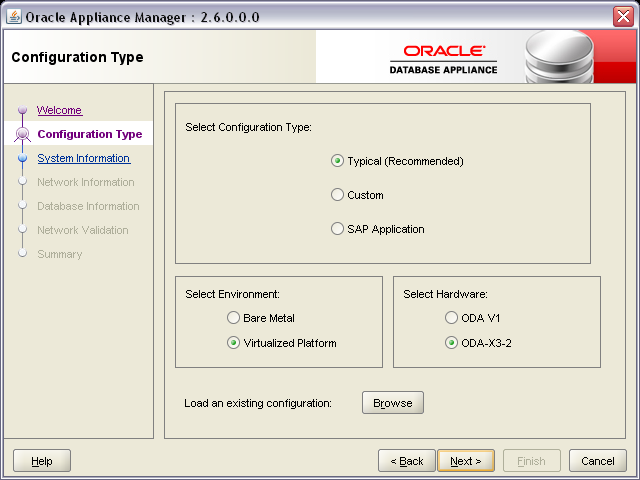The width and height of the screenshot is (640, 480).
Task: Click Network Validation step in sidebar
Action: [83, 230]
